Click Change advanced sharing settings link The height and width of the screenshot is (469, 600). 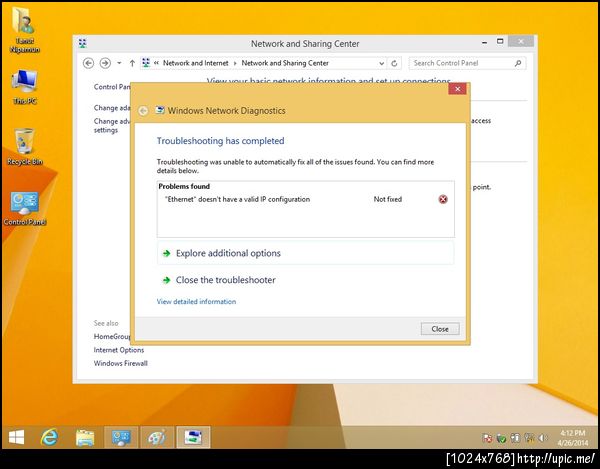(112, 125)
